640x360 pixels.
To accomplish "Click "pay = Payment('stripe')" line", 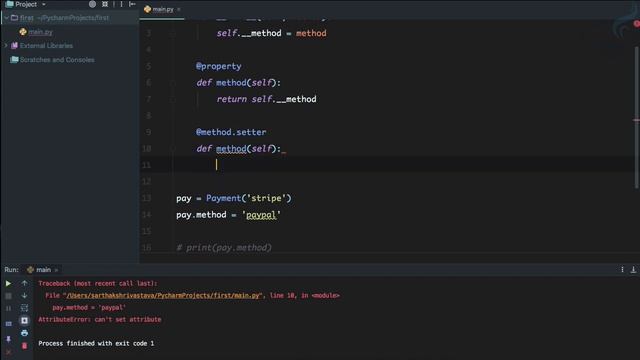I will pos(234,198).
